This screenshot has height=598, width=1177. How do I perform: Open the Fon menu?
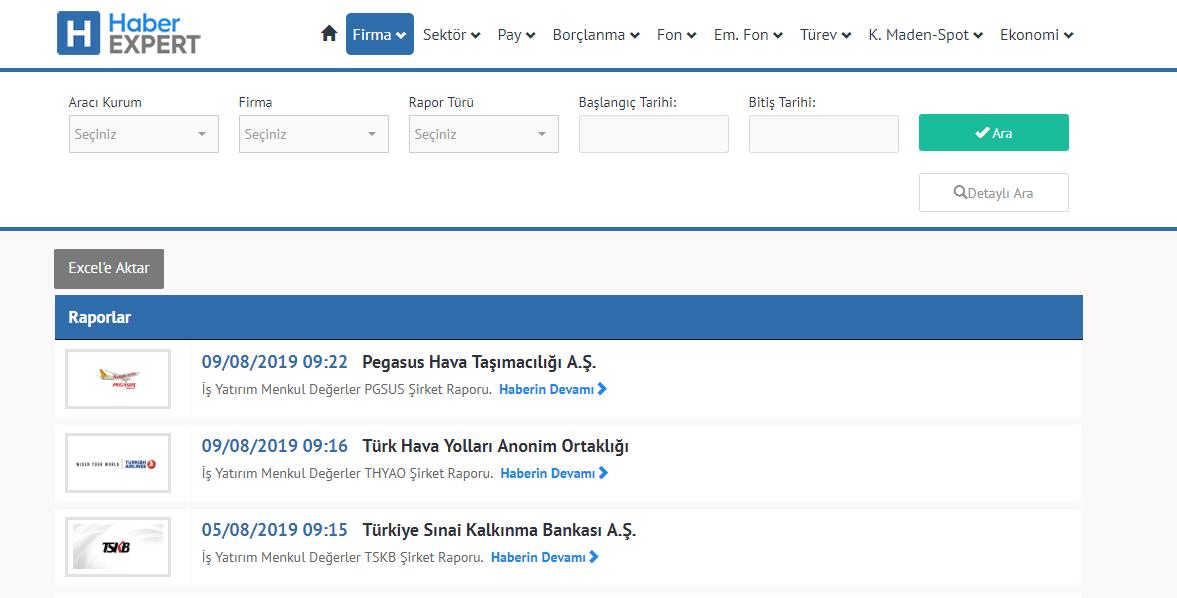[x=676, y=35]
